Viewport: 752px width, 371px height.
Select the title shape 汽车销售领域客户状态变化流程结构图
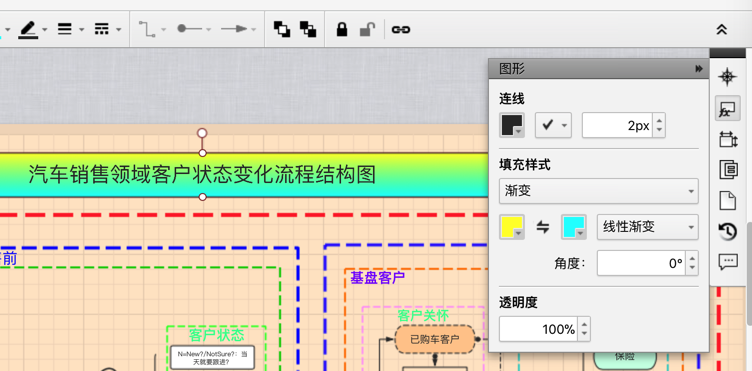[202, 174]
